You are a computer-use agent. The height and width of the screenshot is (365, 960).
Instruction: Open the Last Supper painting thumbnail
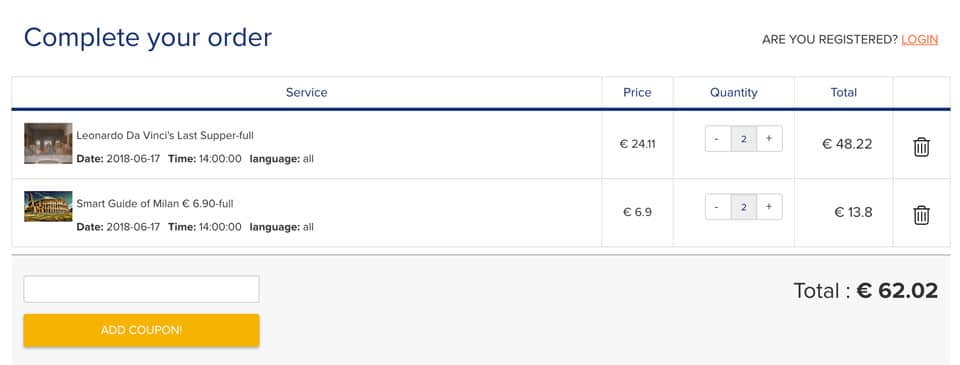point(48,143)
